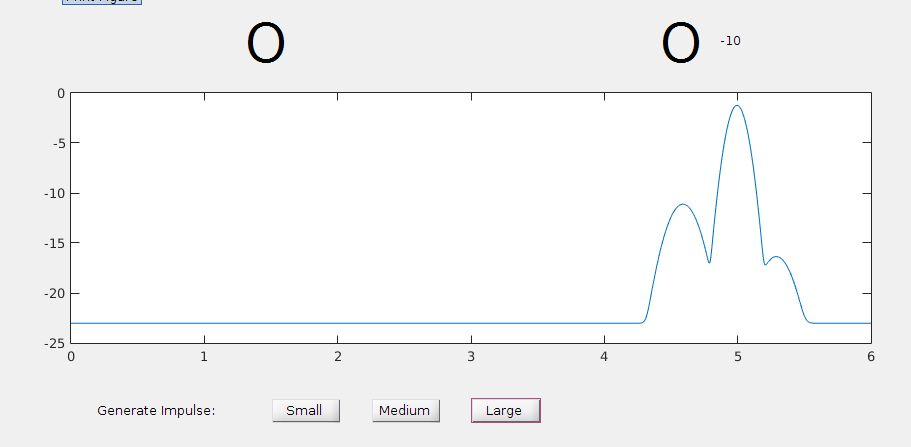Click the x-axis tick label 2

[337, 356]
